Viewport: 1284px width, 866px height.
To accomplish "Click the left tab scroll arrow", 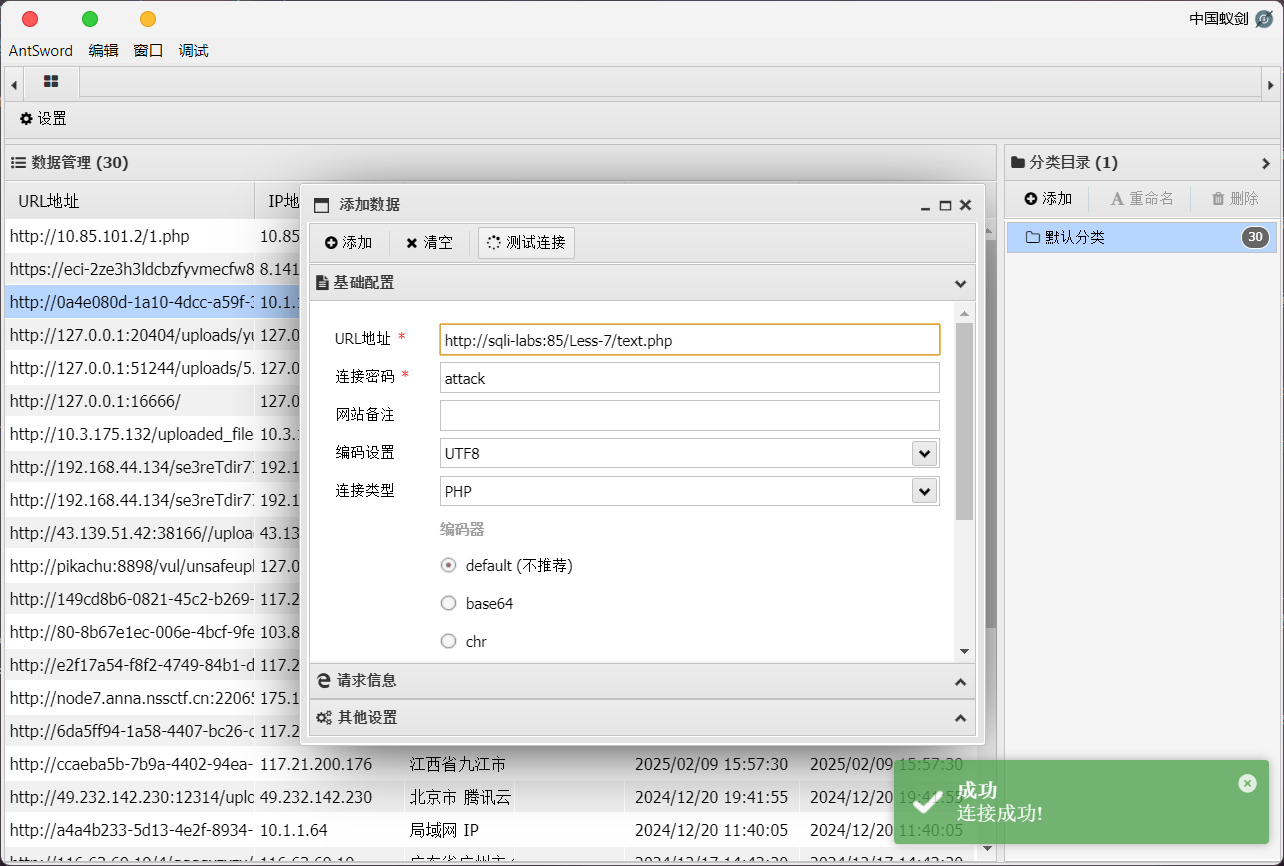I will coord(14,85).
